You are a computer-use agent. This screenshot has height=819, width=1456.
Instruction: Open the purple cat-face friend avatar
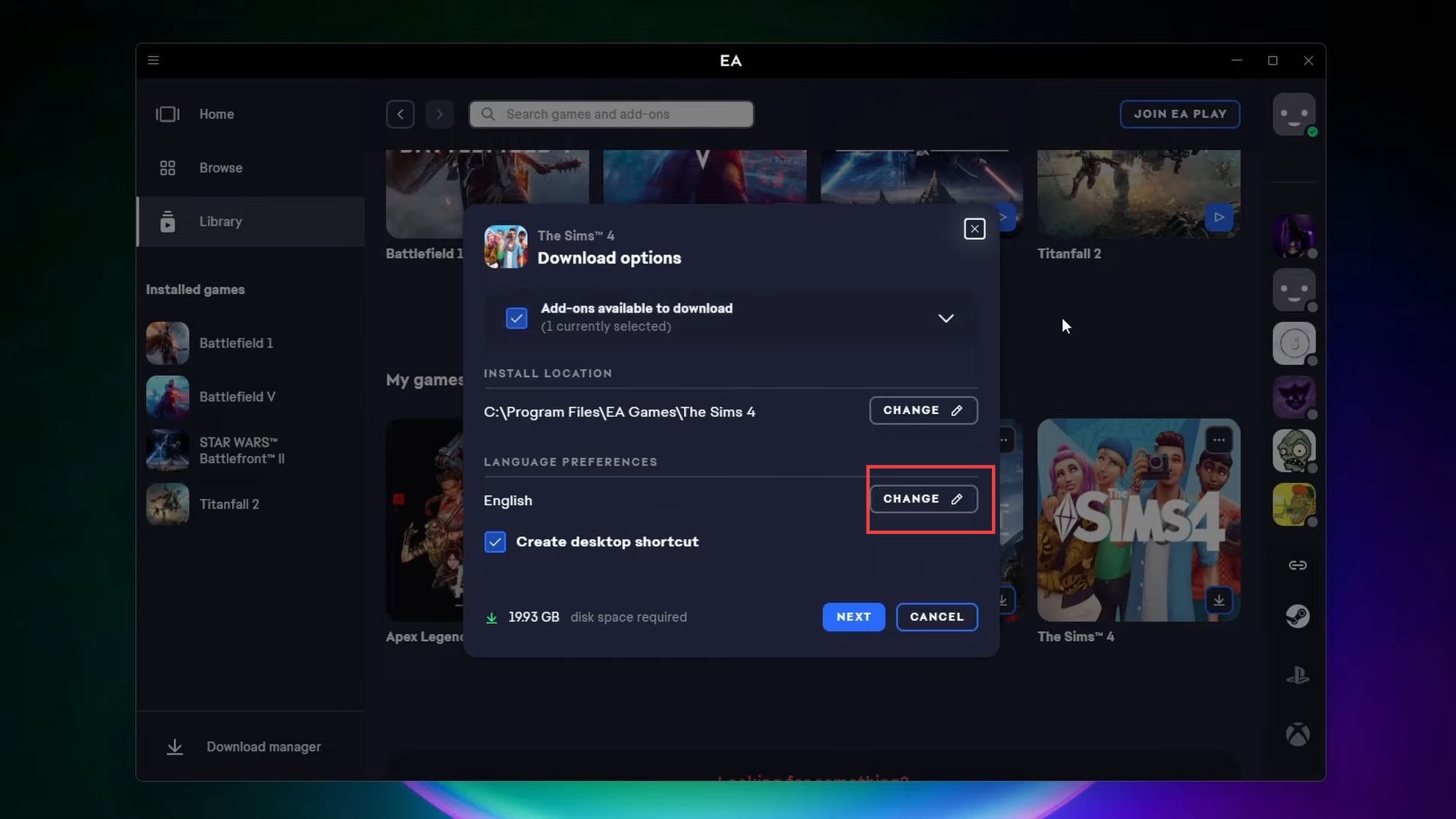(1294, 397)
